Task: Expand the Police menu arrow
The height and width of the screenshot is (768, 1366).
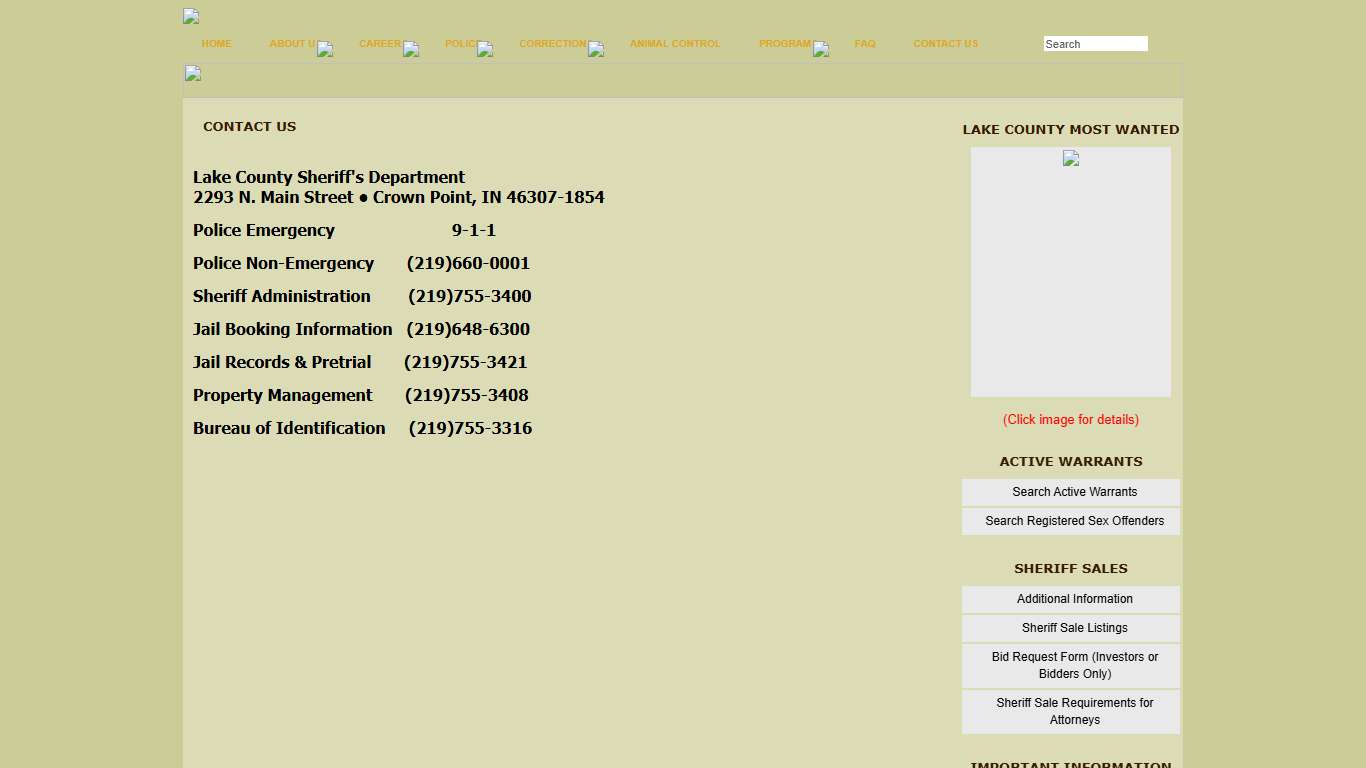Action: point(485,49)
